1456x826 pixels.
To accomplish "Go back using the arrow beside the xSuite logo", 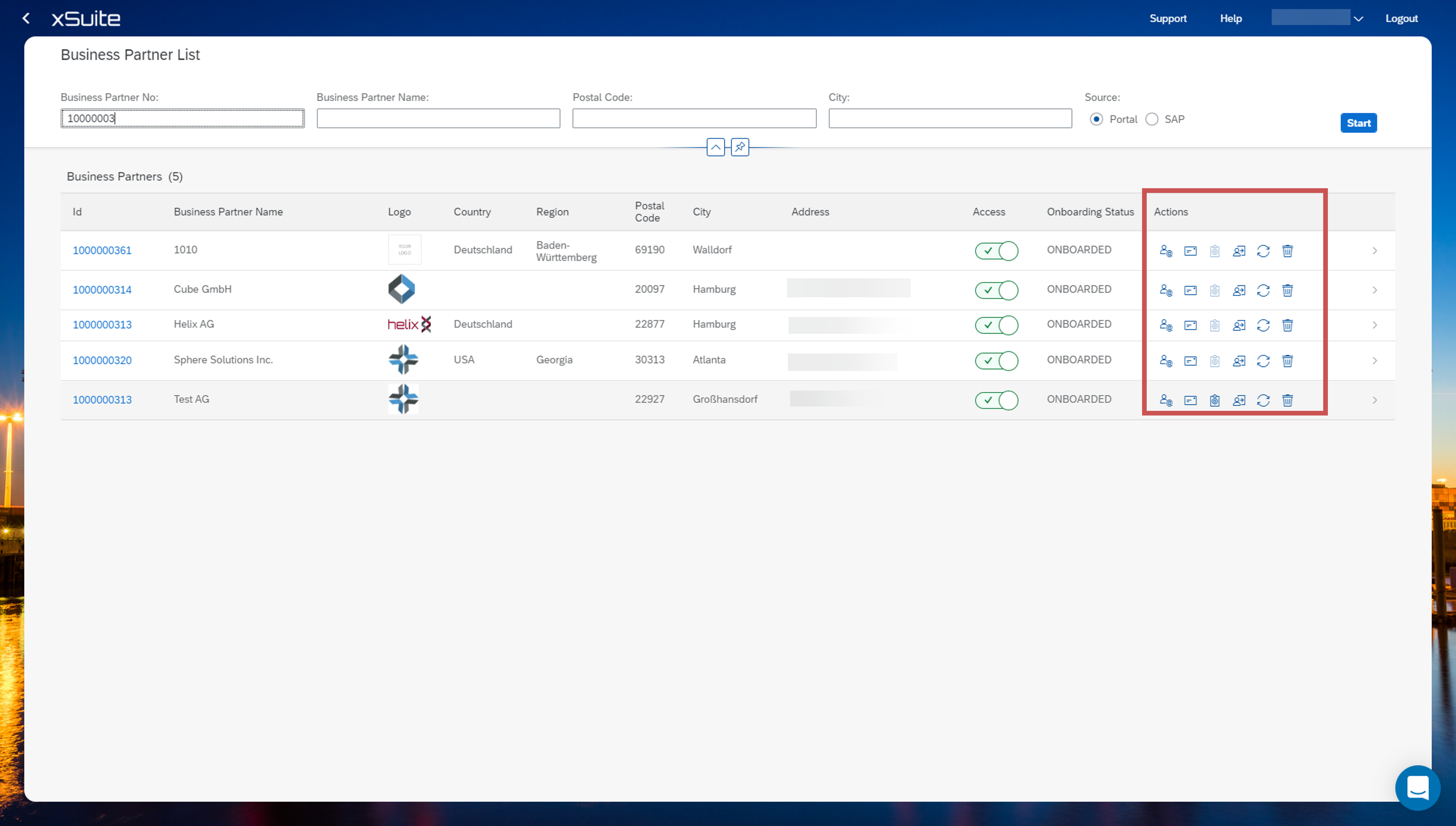I will coord(26,18).
